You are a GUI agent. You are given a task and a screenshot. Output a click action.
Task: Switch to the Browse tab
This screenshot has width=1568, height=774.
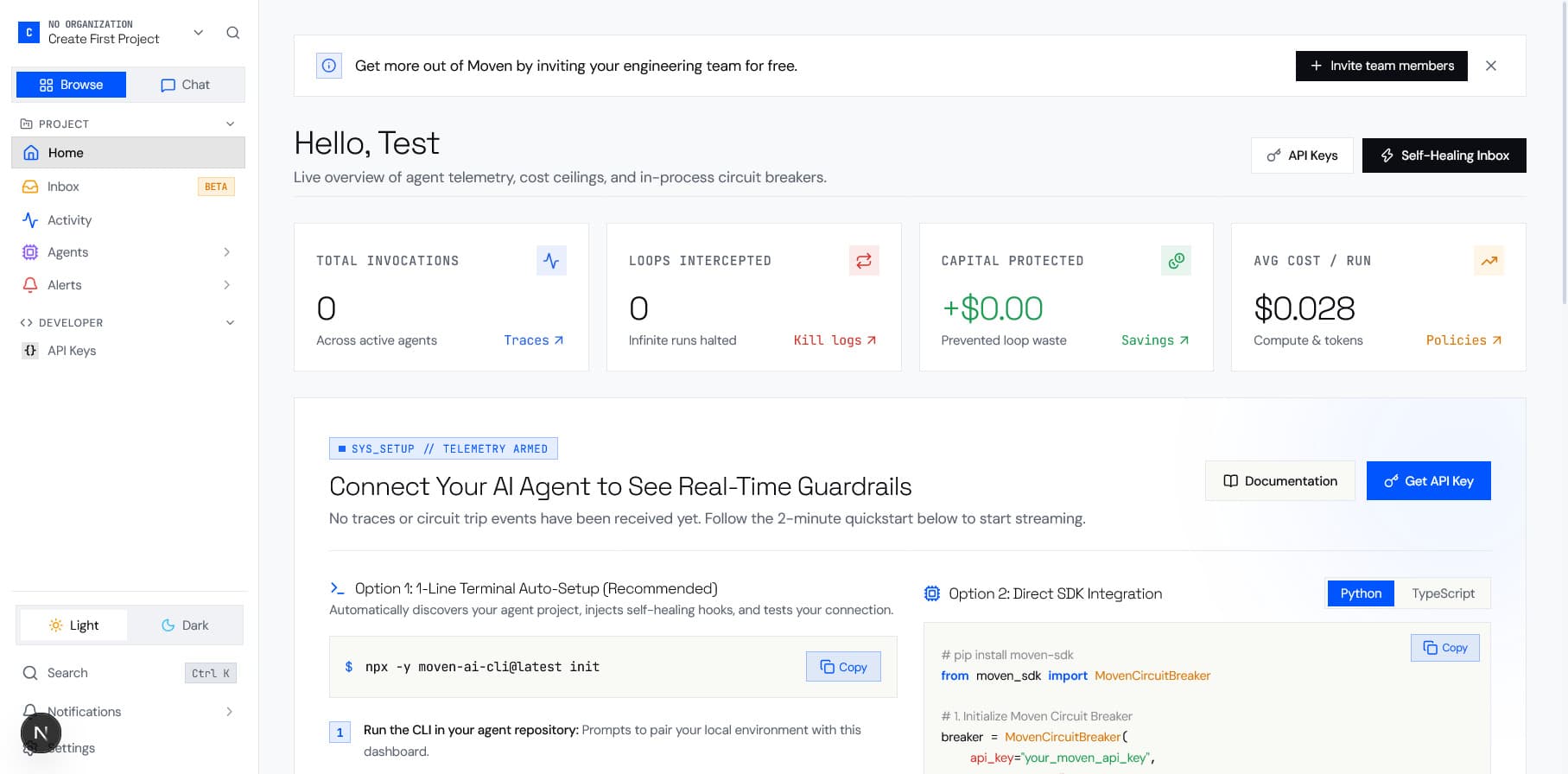71,85
